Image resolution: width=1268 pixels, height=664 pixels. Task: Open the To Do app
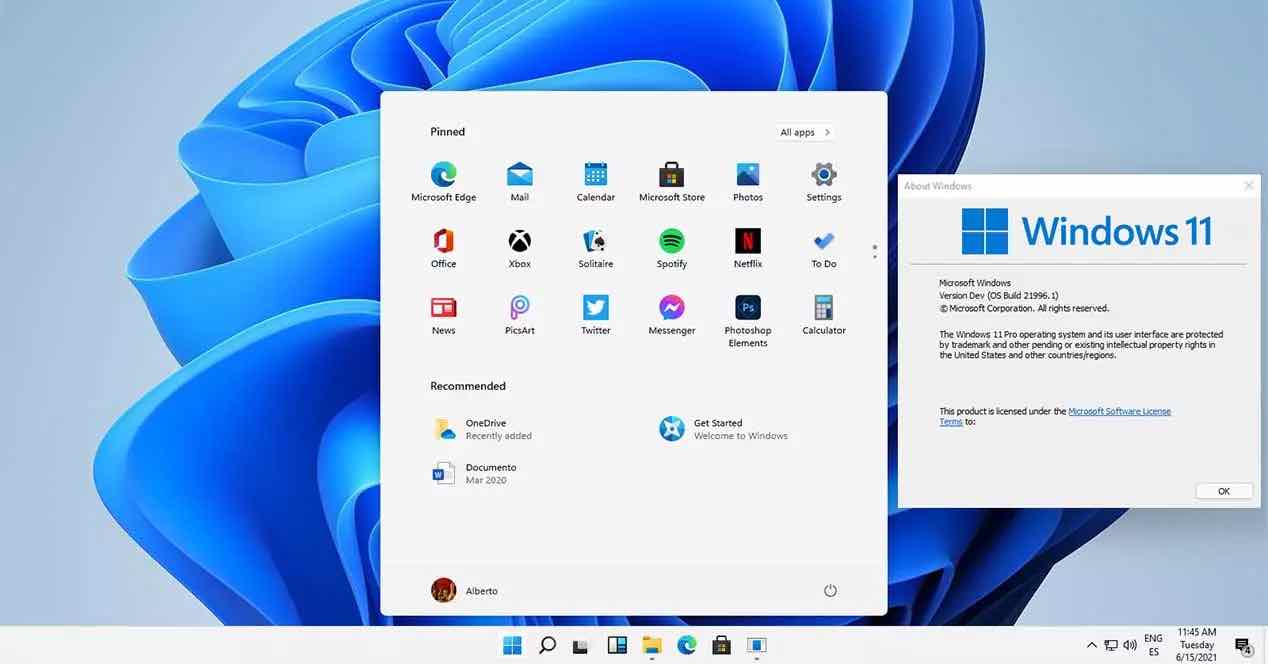pos(824,248)
